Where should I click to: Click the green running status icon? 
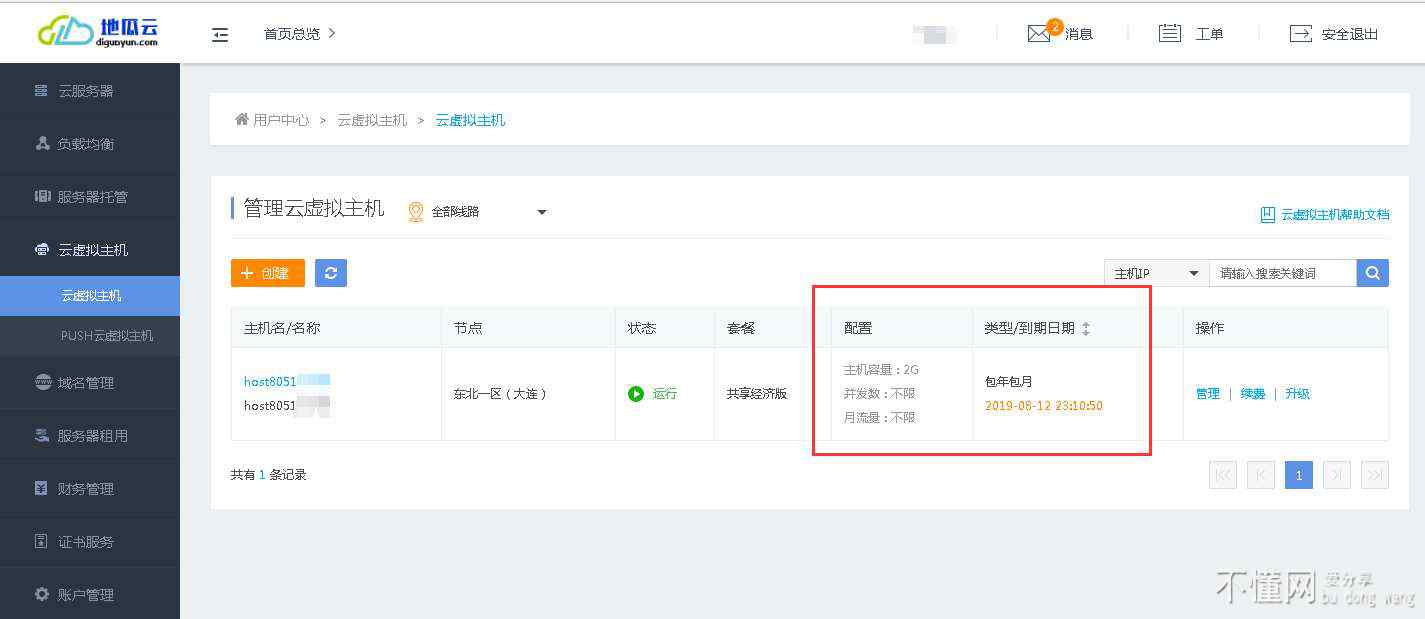pos(636,394)
